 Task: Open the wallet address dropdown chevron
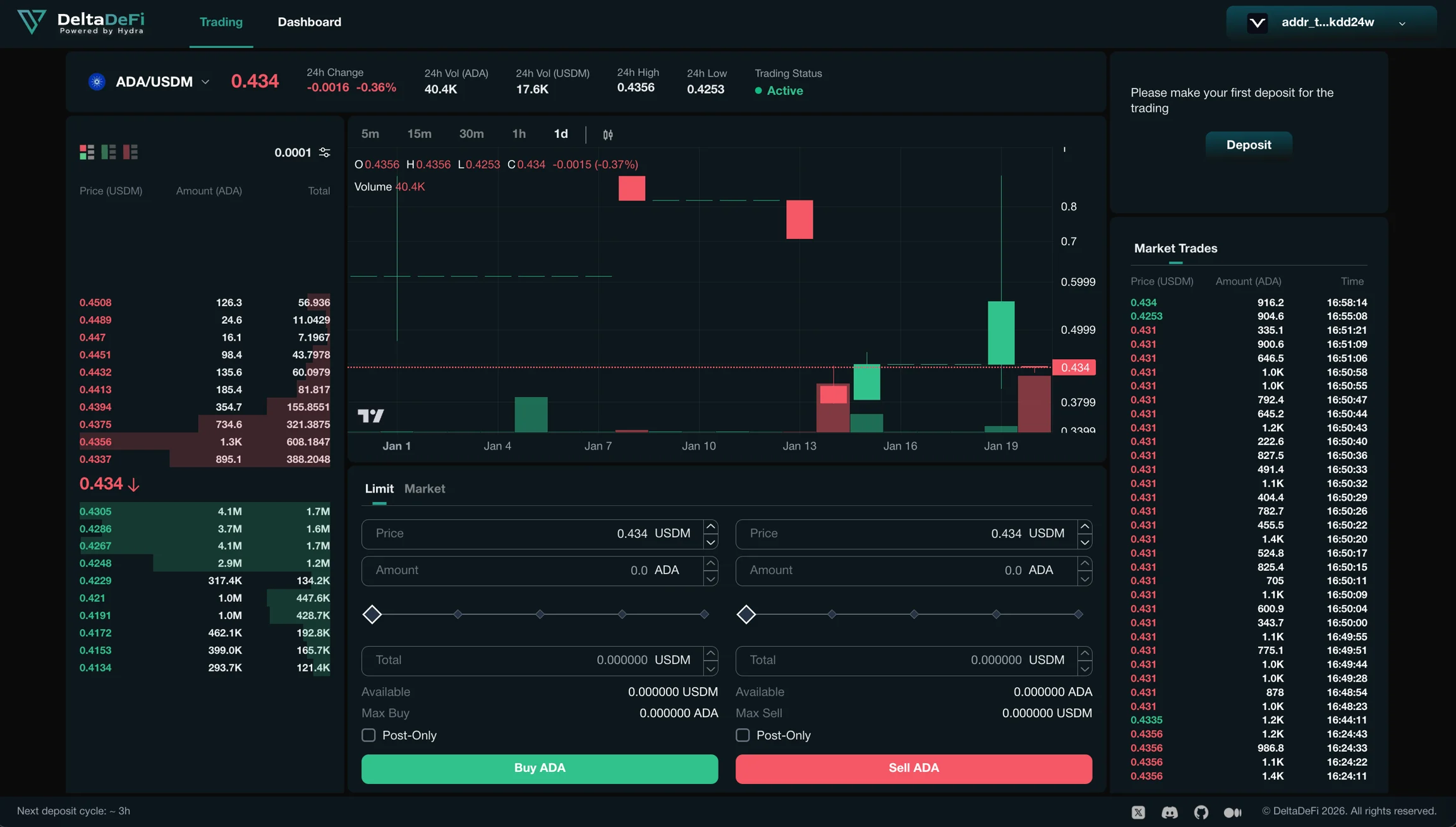1402,23
